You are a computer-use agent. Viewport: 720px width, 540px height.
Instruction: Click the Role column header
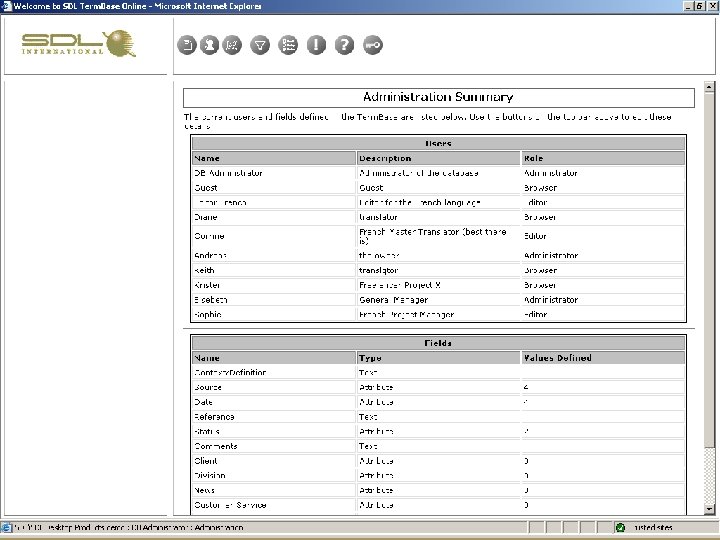coord(603,158)
